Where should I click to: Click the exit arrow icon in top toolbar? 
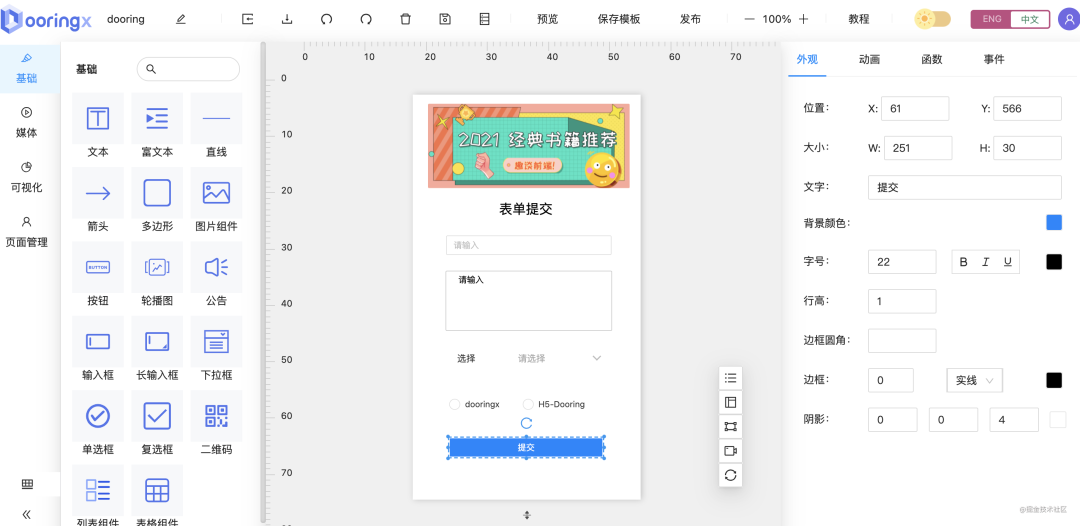click(x=247, y=19)
